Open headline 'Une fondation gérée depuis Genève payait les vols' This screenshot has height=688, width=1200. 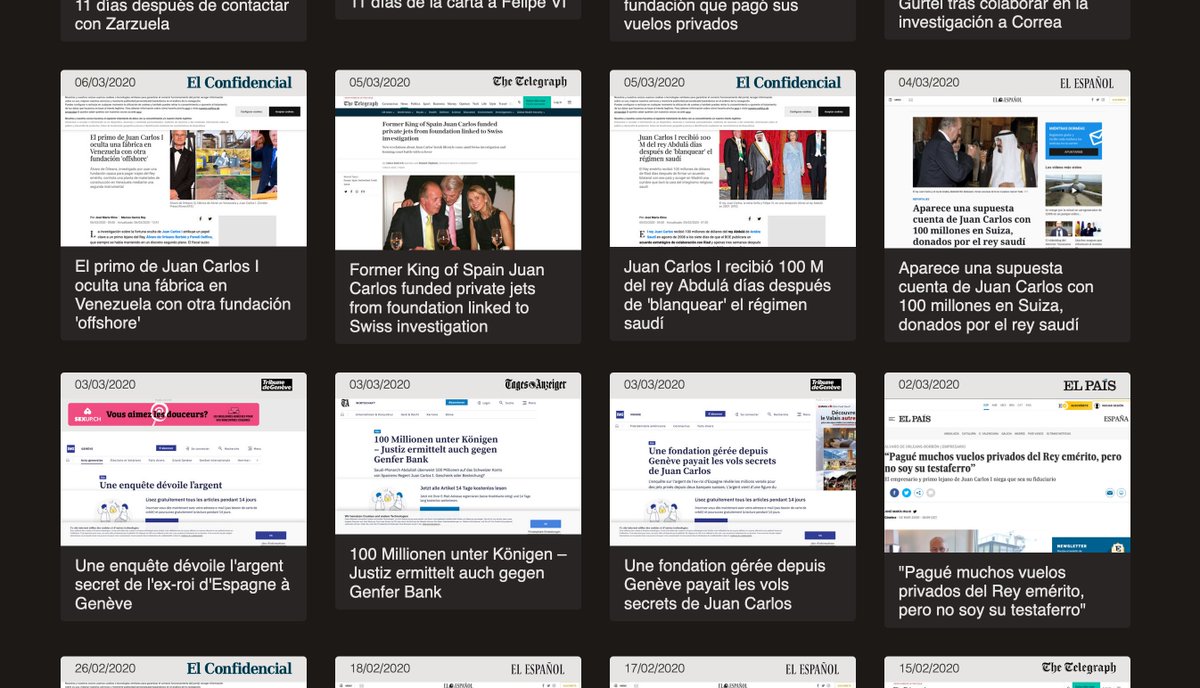click(725, 585)
